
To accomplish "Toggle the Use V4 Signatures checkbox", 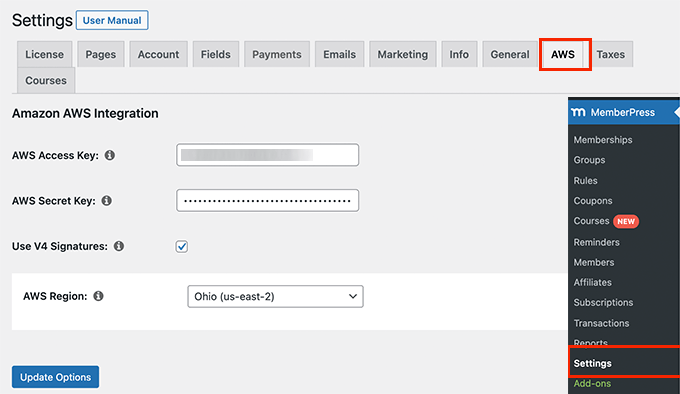I will [x=182, y=247].
